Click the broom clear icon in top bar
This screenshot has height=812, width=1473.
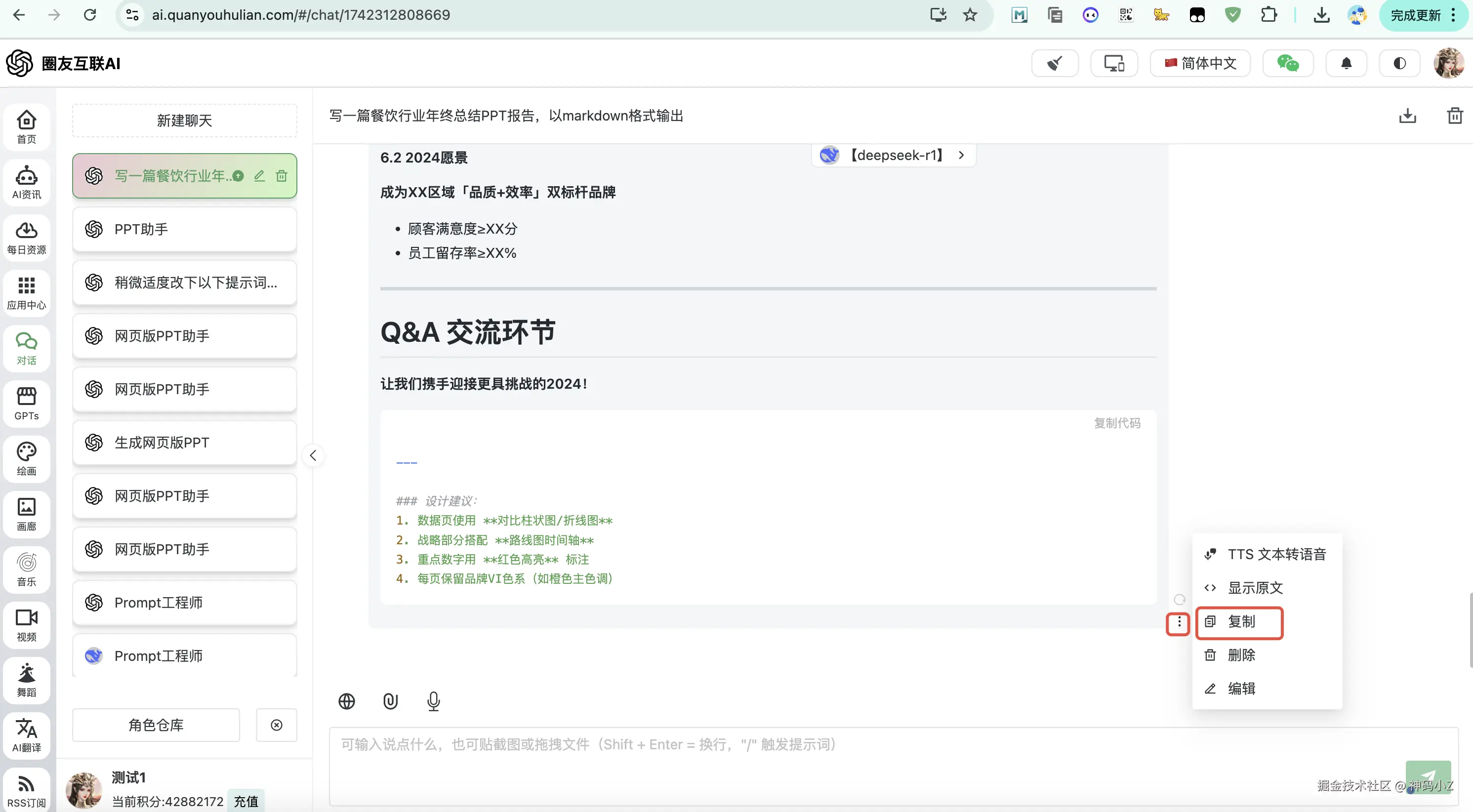(x=1055, y=64)
